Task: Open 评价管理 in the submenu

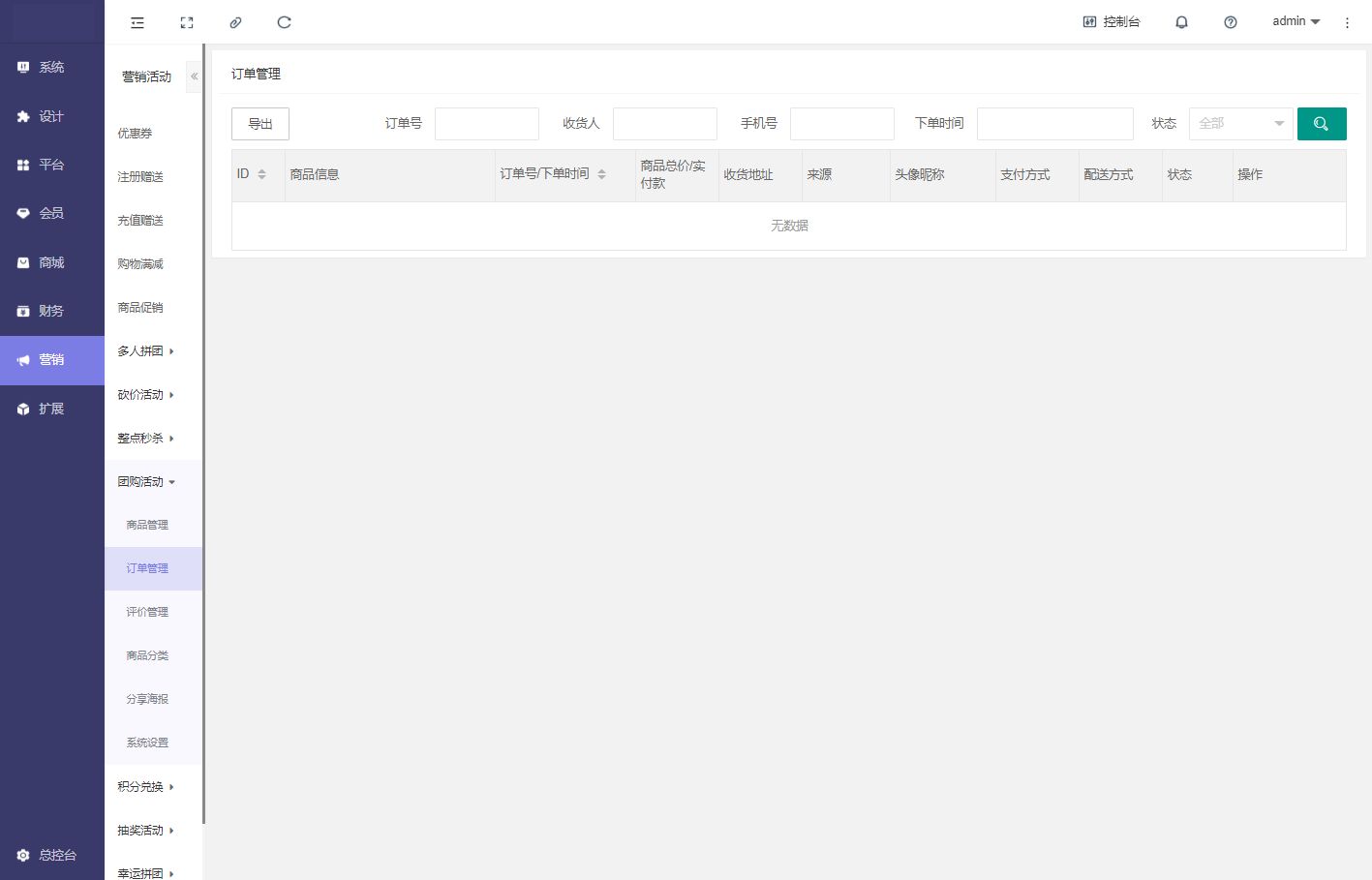Action: [147, 612]
